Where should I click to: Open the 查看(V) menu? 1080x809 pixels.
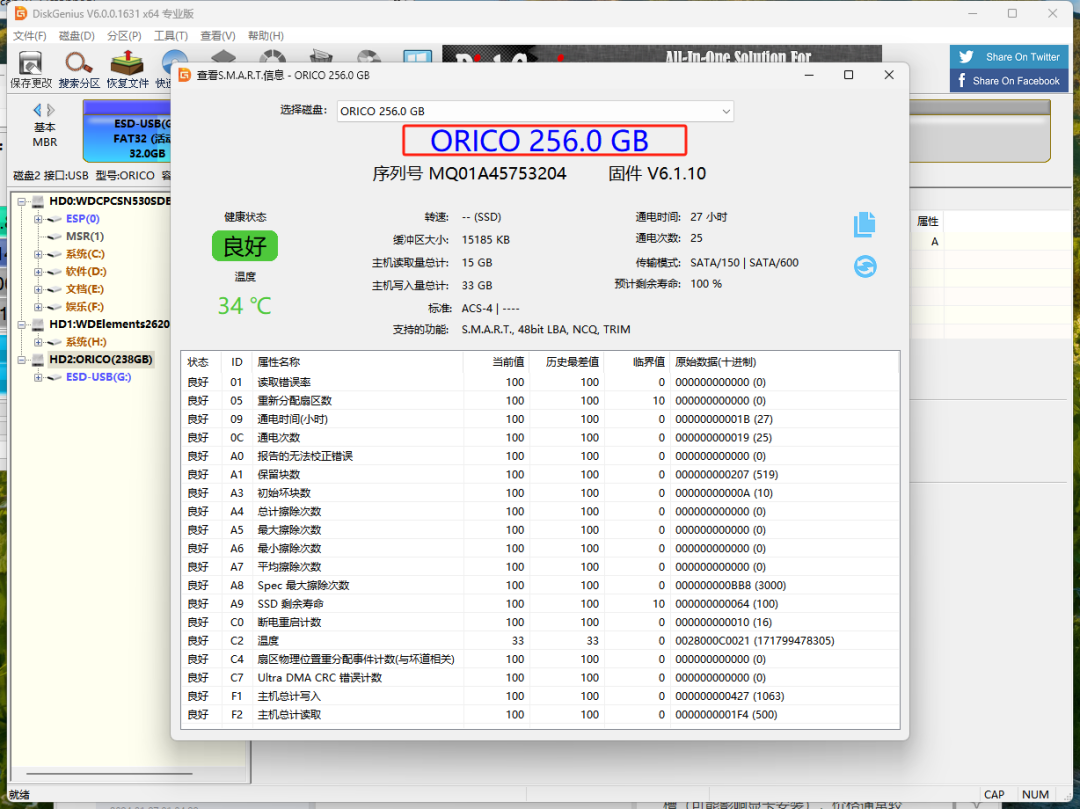point(218,36)
